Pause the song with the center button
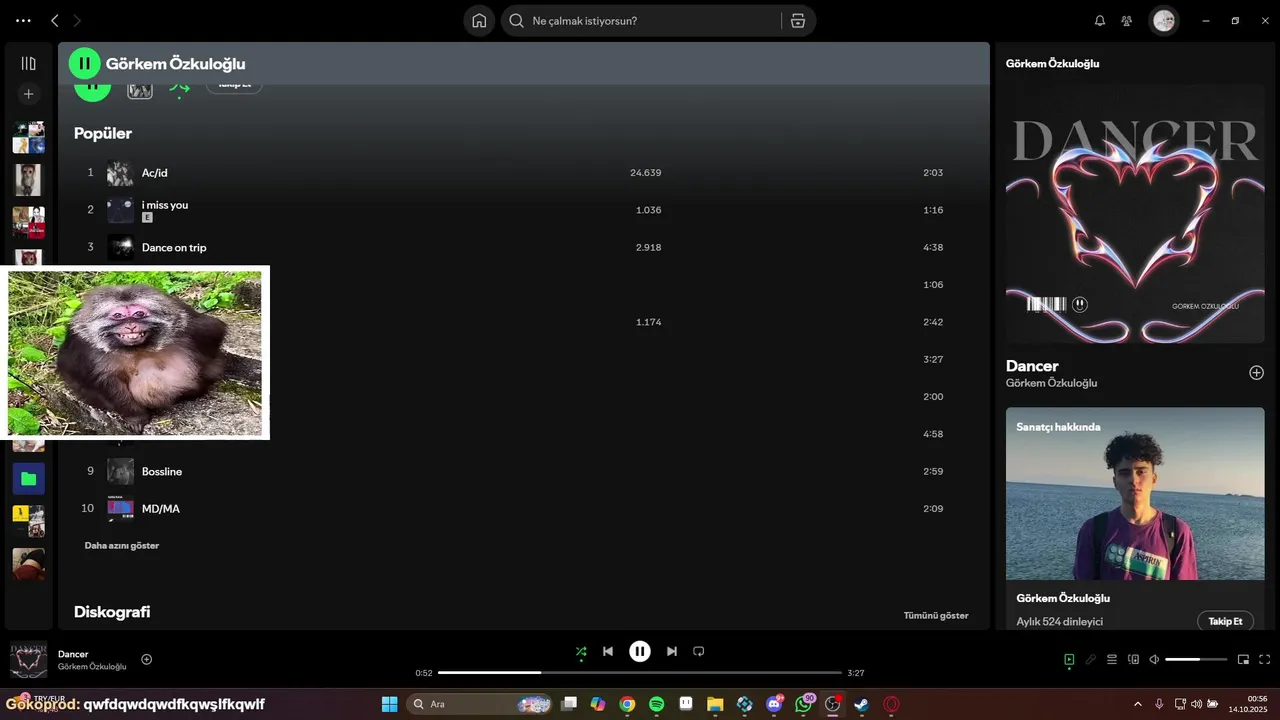The width and height of the screenshot is (1280, 720). pos(640,652)
